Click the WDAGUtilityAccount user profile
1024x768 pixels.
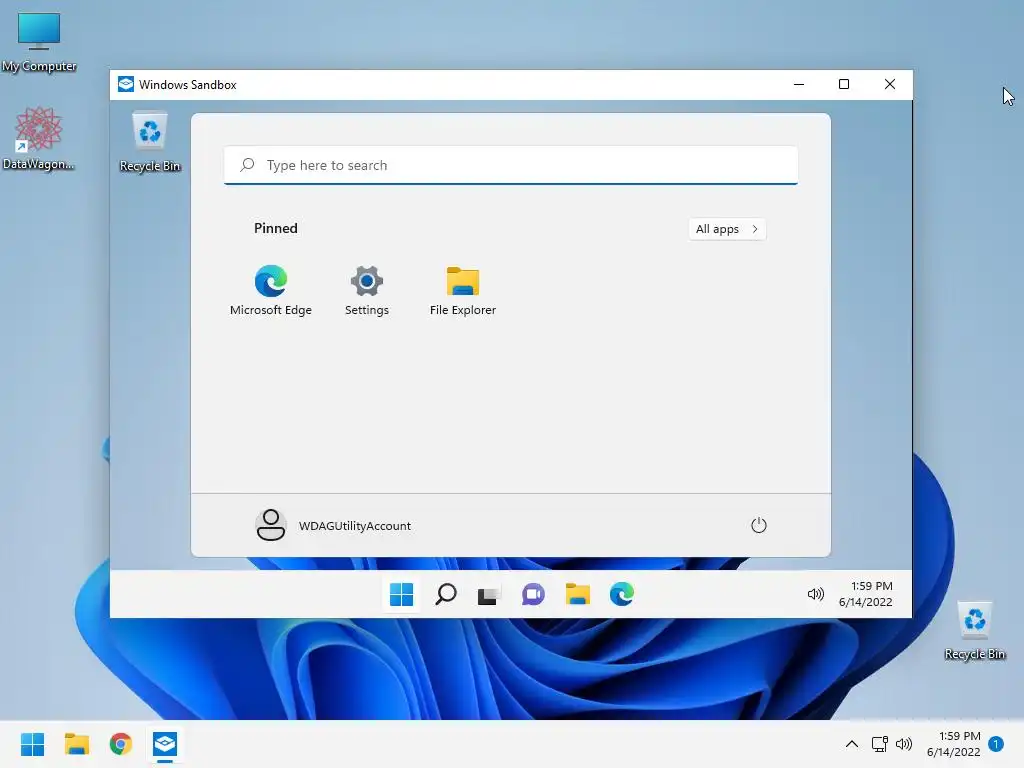coord(333,525)
